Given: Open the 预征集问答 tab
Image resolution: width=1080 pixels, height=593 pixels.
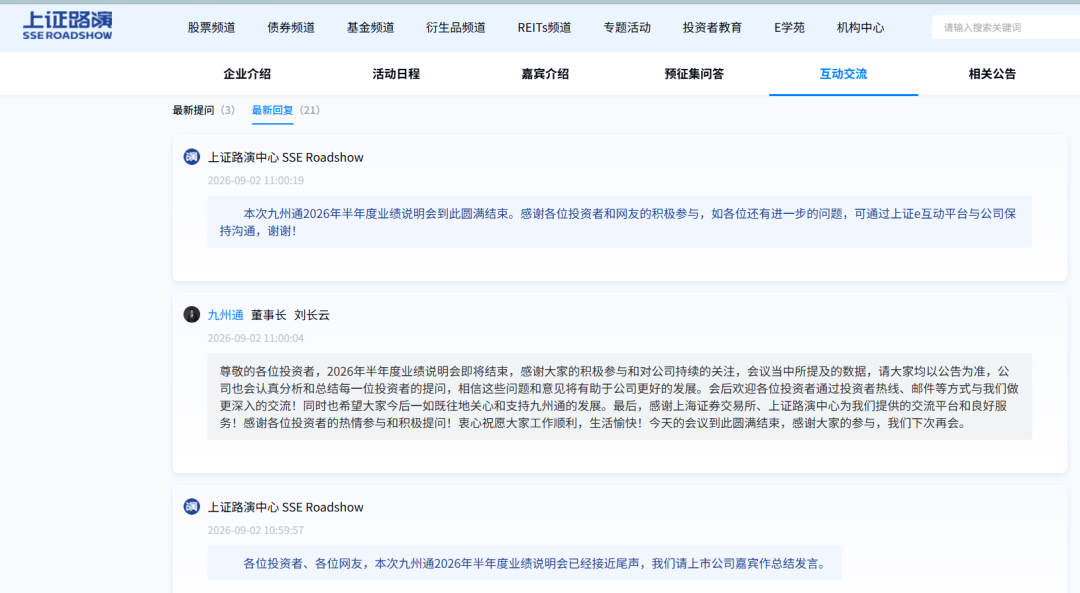Looking at the screenshot, I should (x=694, y=74).
